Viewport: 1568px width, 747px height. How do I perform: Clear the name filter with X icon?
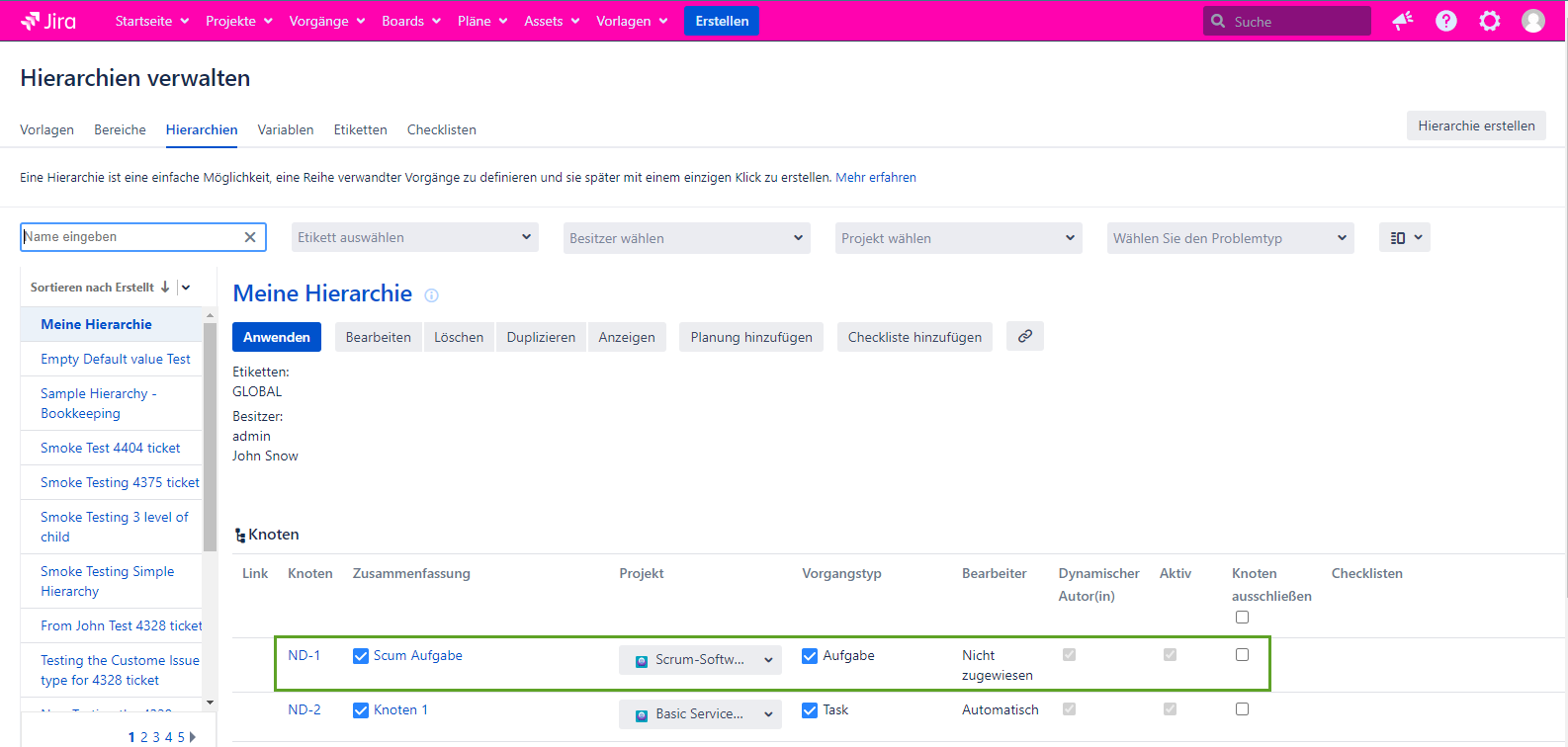pos(250,237)
